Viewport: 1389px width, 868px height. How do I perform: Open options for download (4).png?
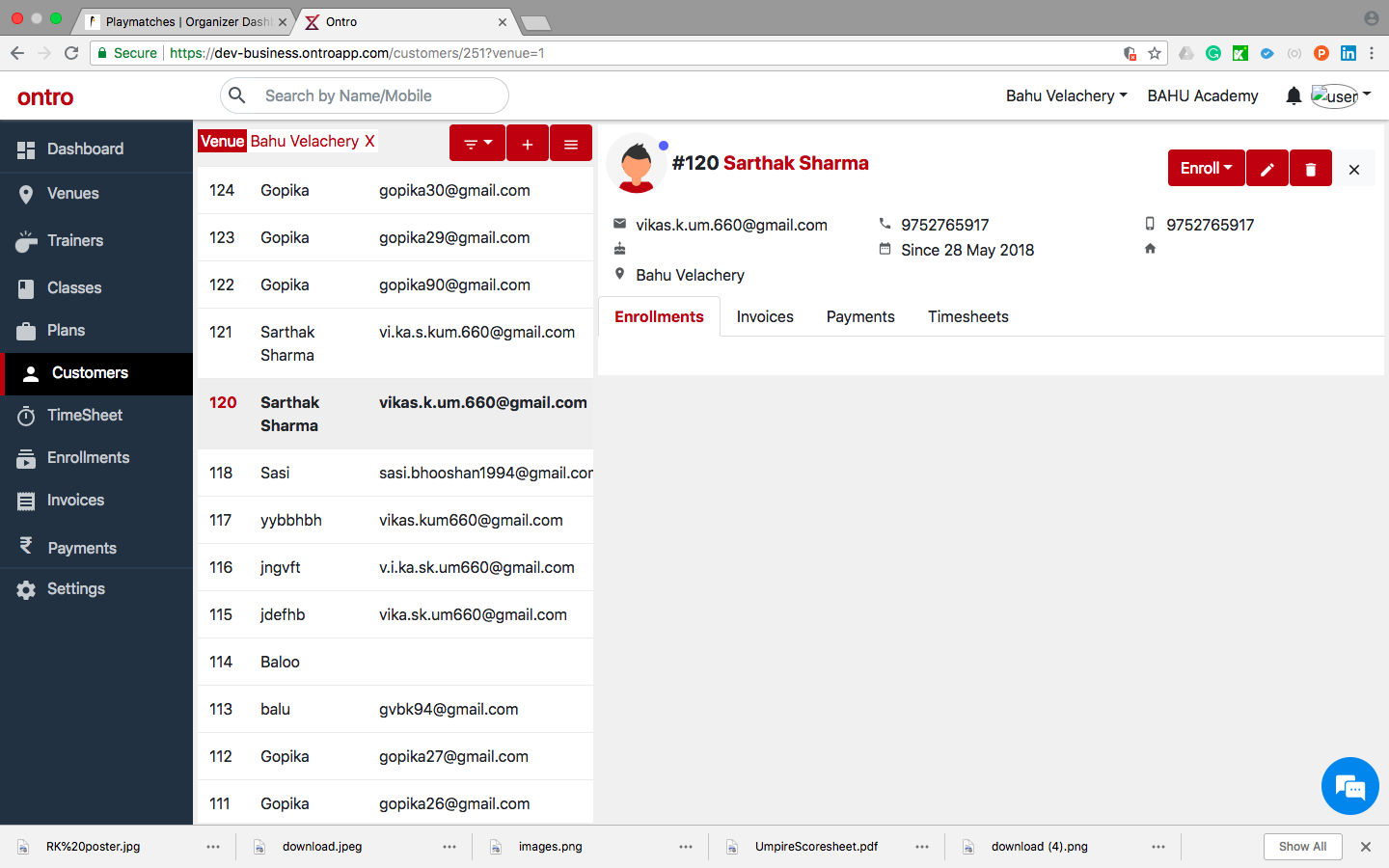(x=1158, y=847)
